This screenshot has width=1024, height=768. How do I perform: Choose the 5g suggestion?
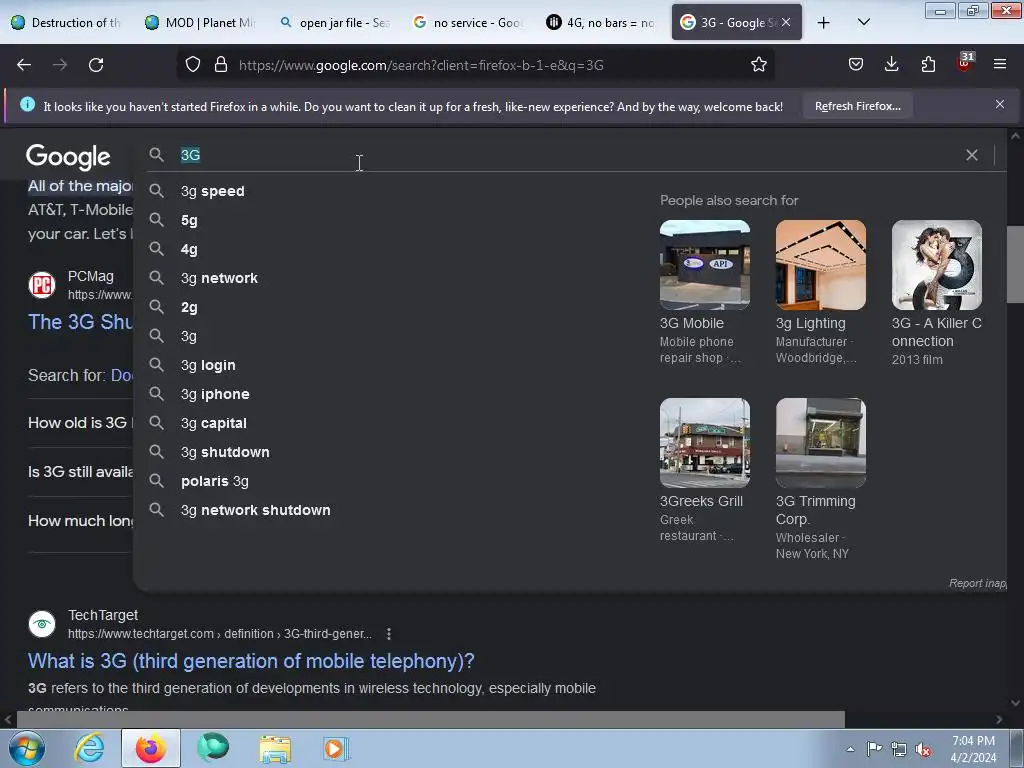[x=189, y=220]
